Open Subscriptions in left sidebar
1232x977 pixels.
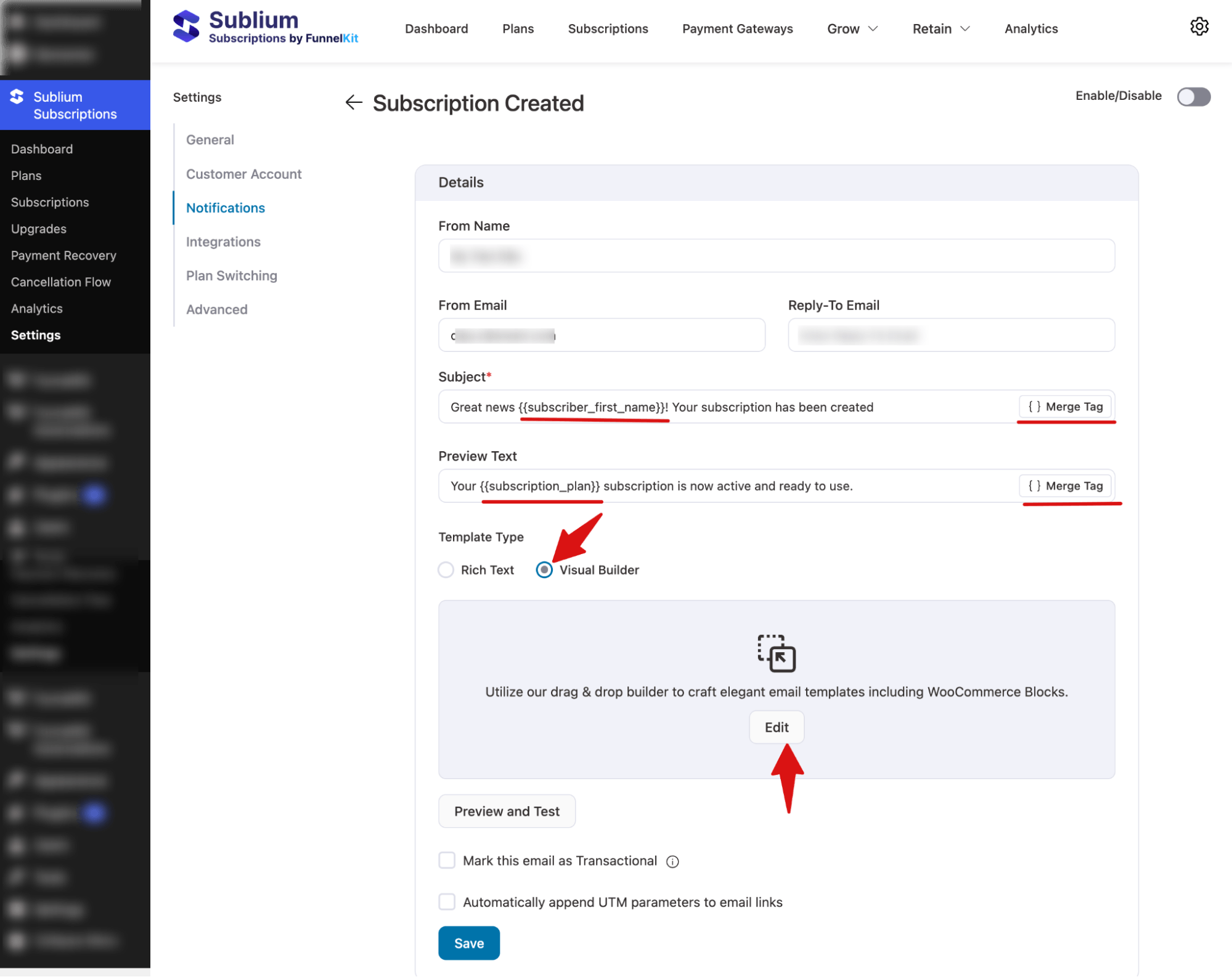pyautogui.click(x=50, y=202)
